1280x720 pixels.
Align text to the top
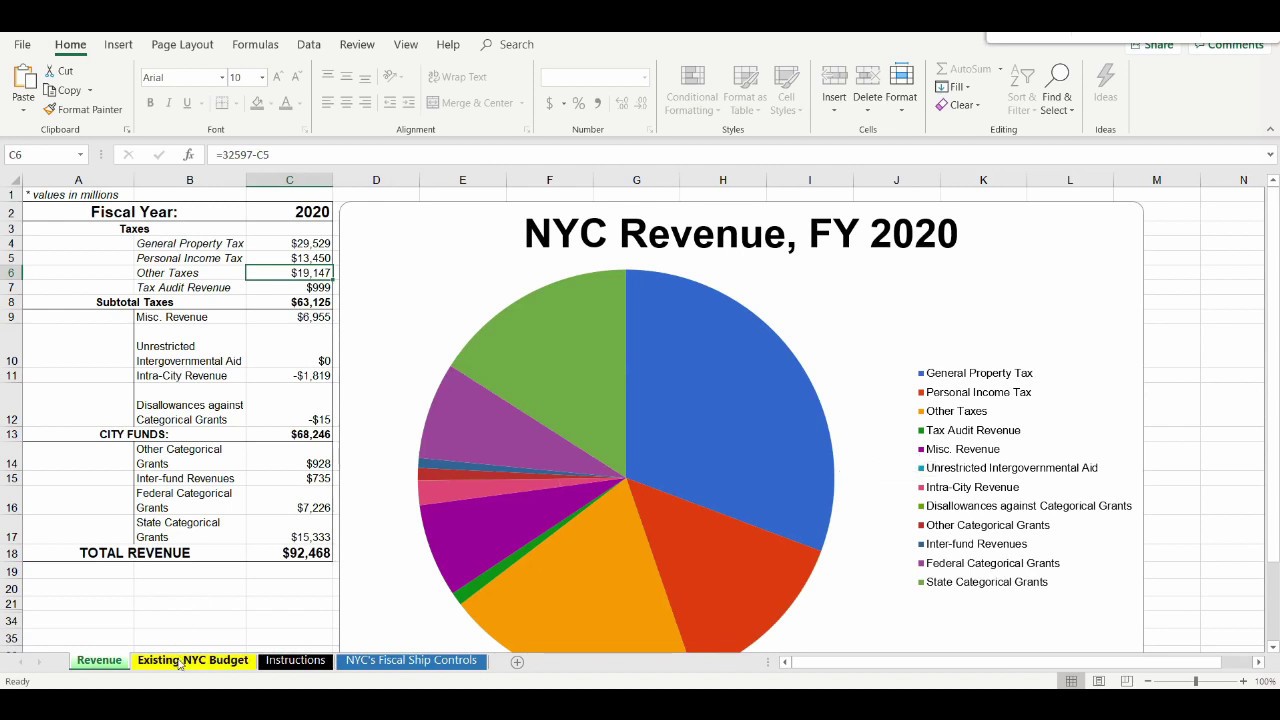327,77
